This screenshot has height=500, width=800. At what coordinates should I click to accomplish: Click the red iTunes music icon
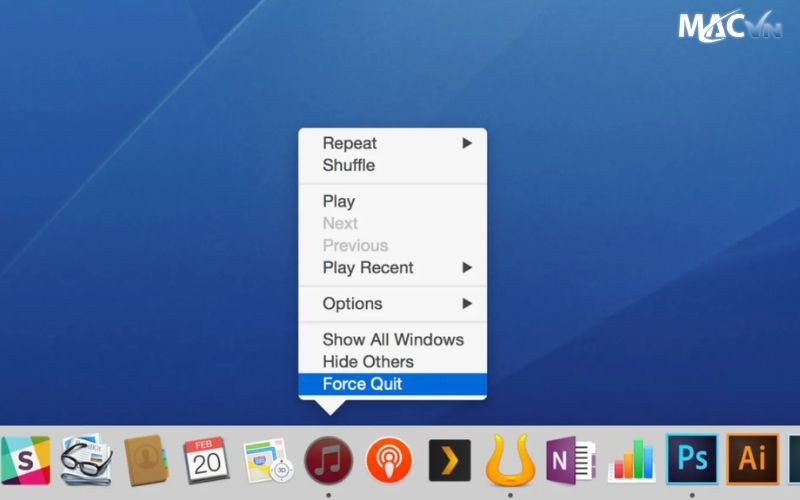329,460
